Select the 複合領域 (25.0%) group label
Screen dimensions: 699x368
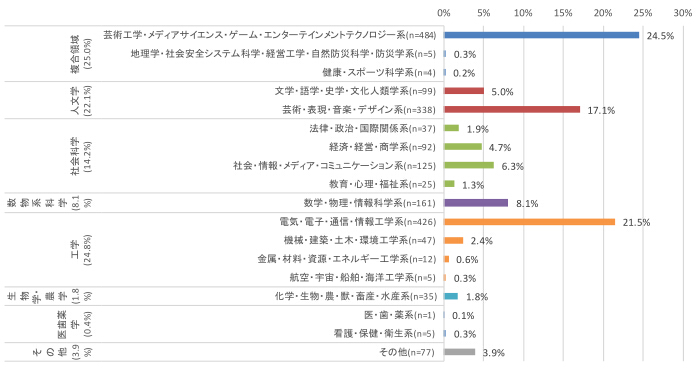80,54
